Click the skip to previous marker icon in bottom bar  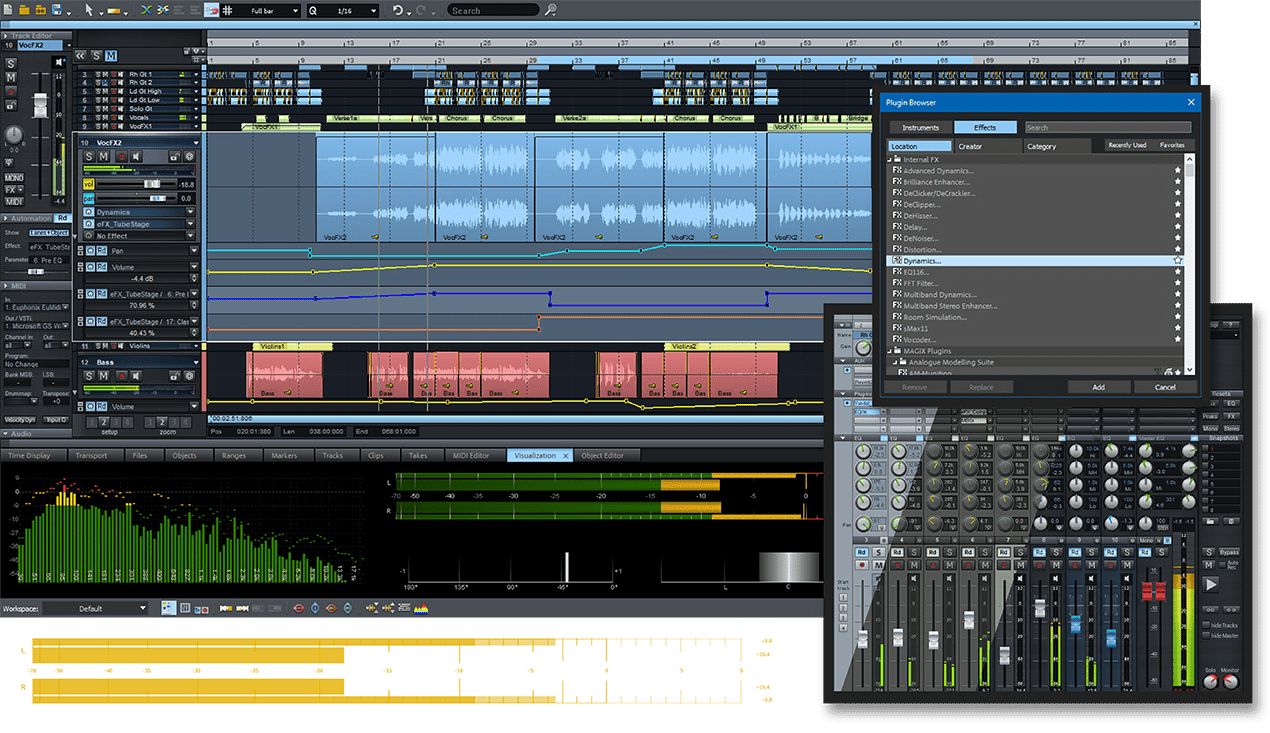[226, 608]
